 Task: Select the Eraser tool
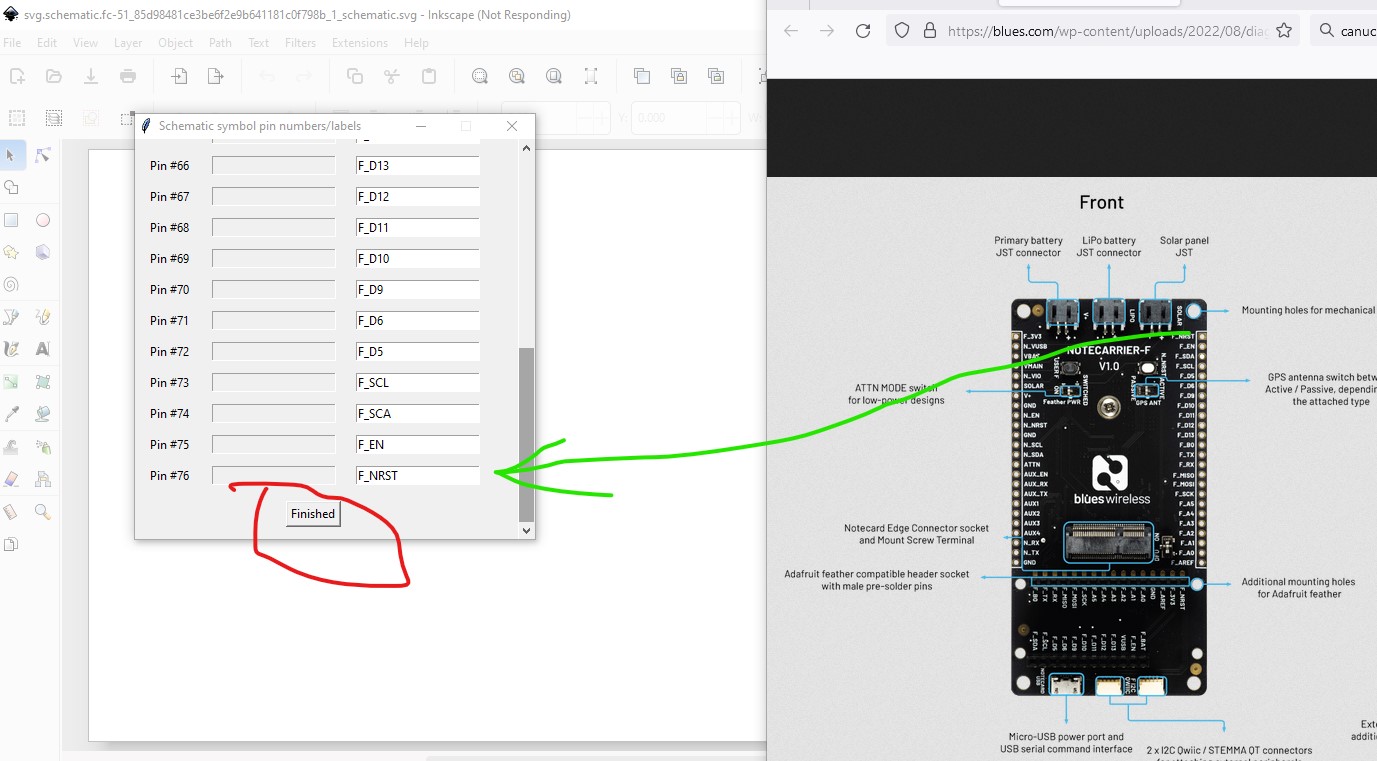click(11, 479)
